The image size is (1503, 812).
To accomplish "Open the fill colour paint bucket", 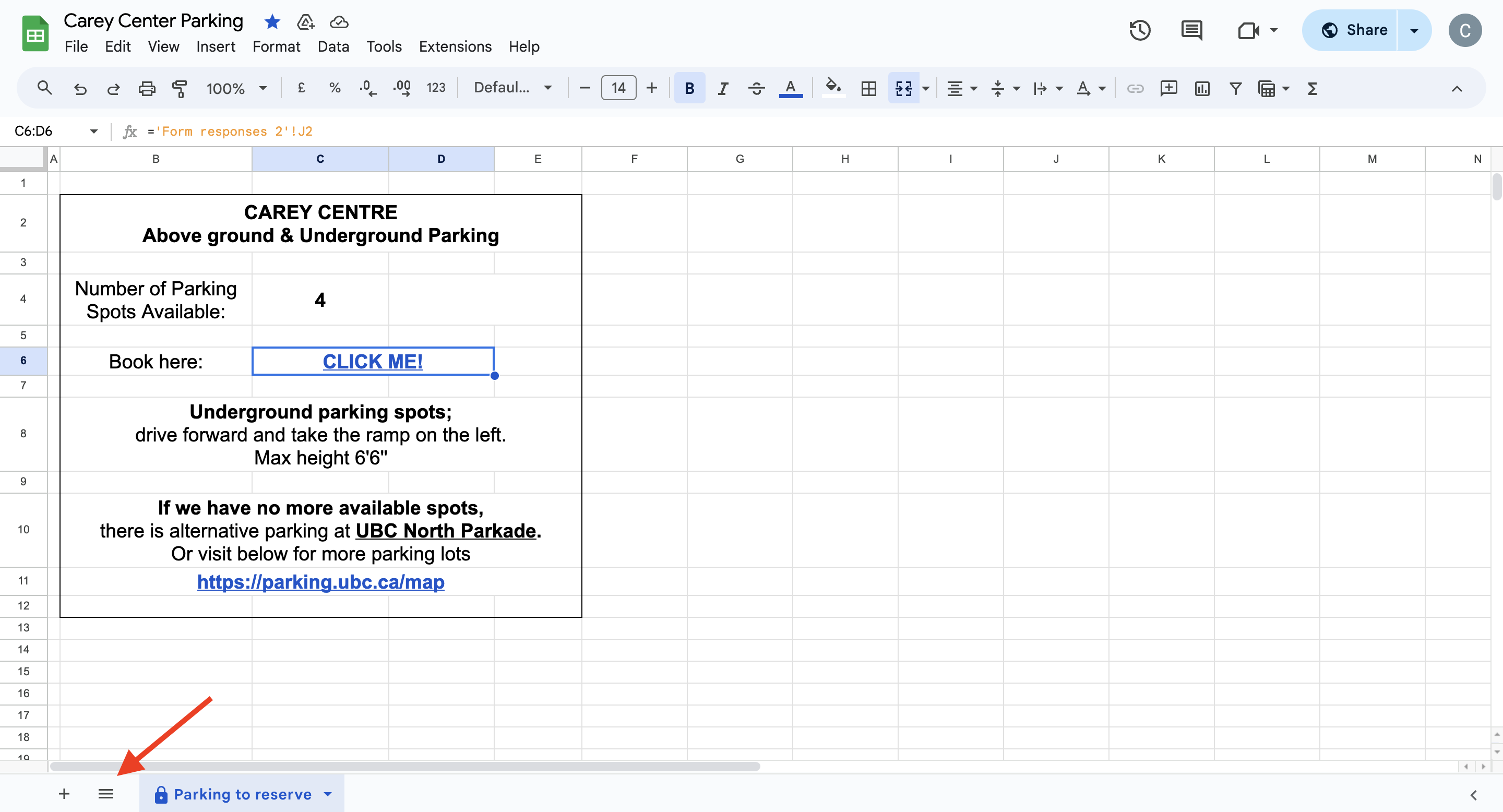I will point(832,88).
